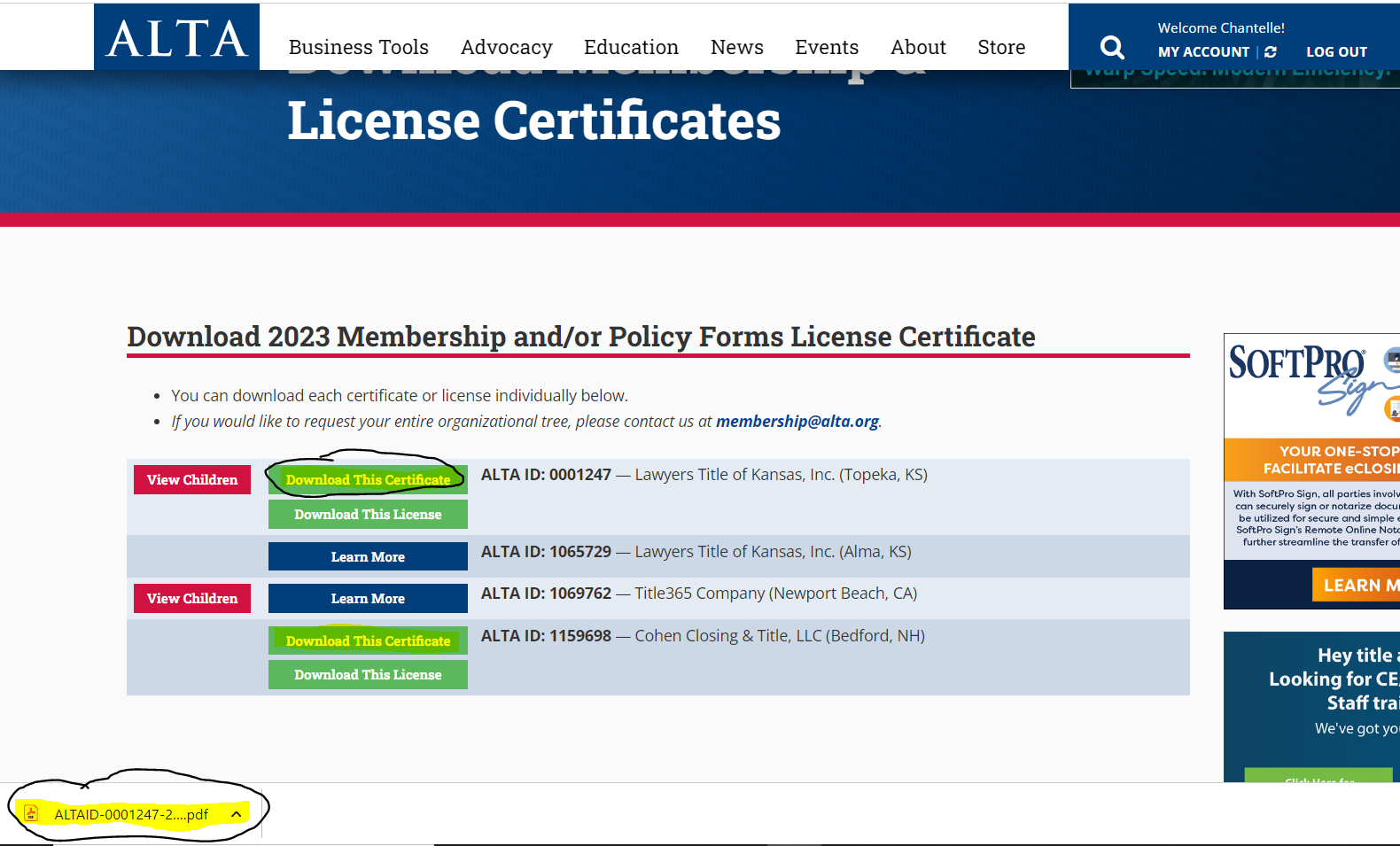Click LEARN M button in SoftPro ad
Screen dimensions: 1400x846
point(1356,586)
